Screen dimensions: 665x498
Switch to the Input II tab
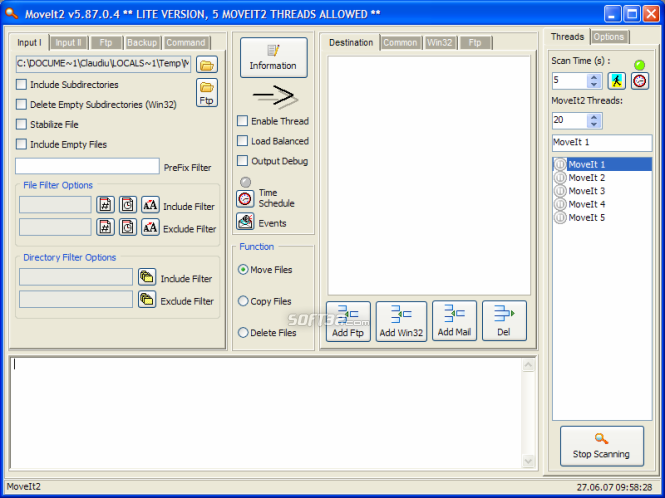point(69,43)
